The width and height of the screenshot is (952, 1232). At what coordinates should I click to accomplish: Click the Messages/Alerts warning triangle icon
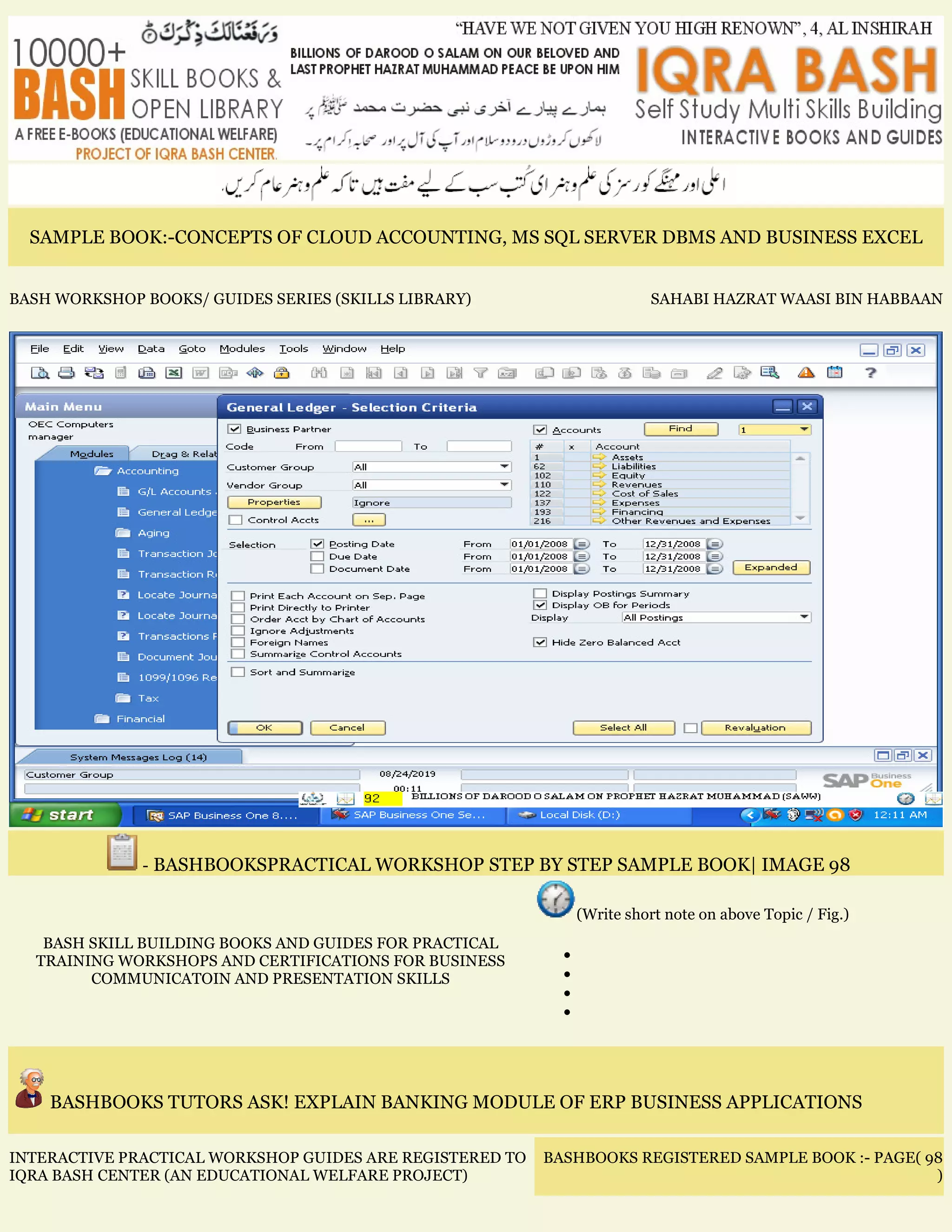coord(807,373)
